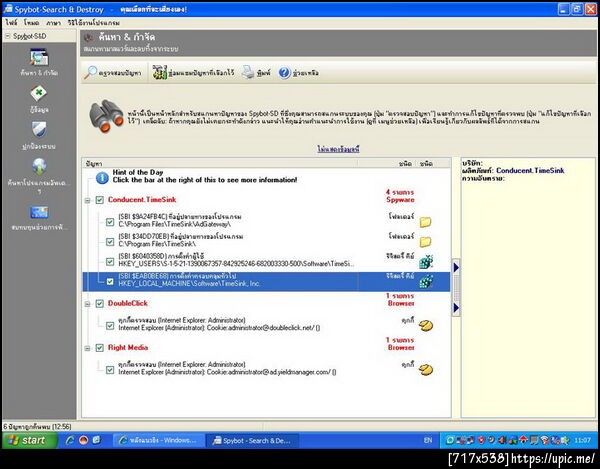600x469 pixels.
Task: Click the Conducent.TimeSink product name in info panel
Action: [x=530, y=171]
